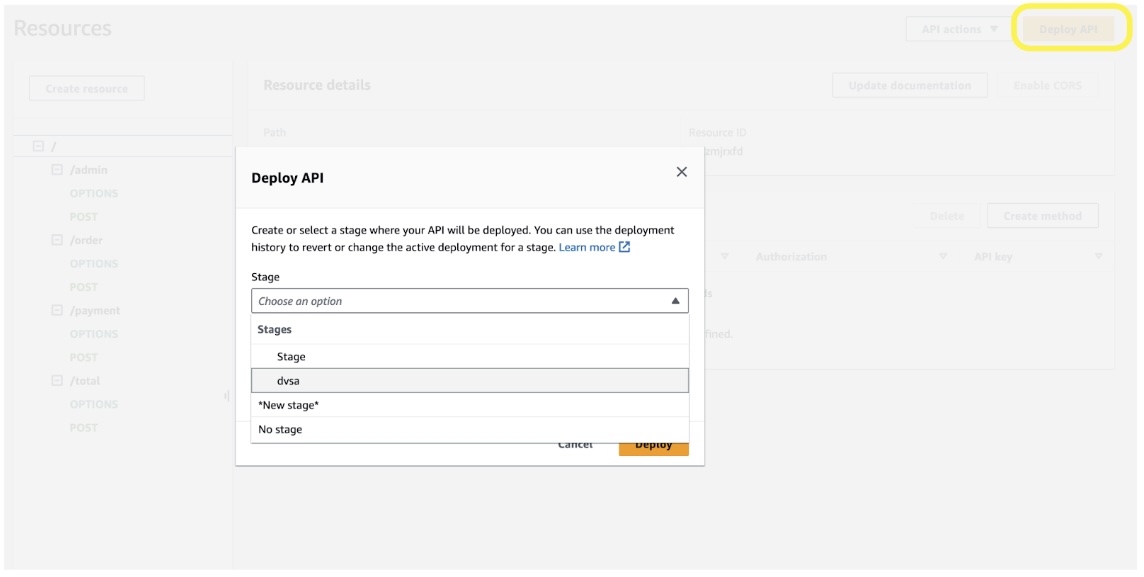Collapse the root / resource node

pyautogui.click(x=38, y=146)
